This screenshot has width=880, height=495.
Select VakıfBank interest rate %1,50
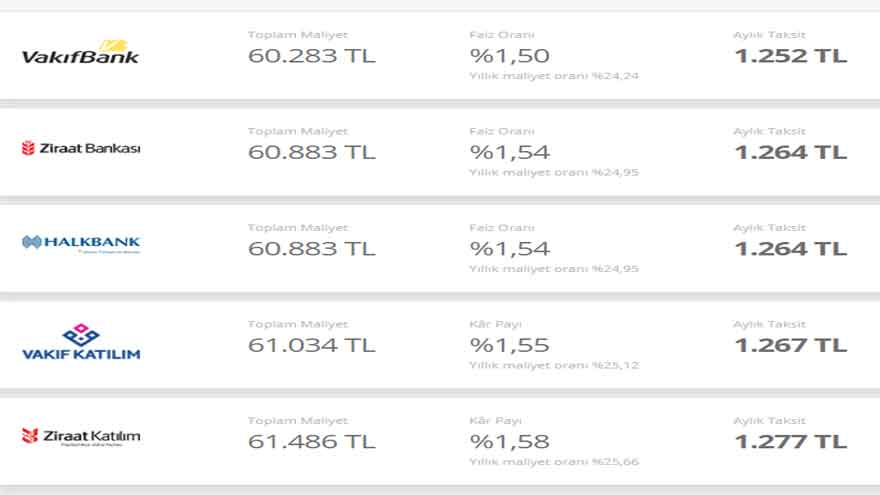pyautogui.click(x=510, y=56)
